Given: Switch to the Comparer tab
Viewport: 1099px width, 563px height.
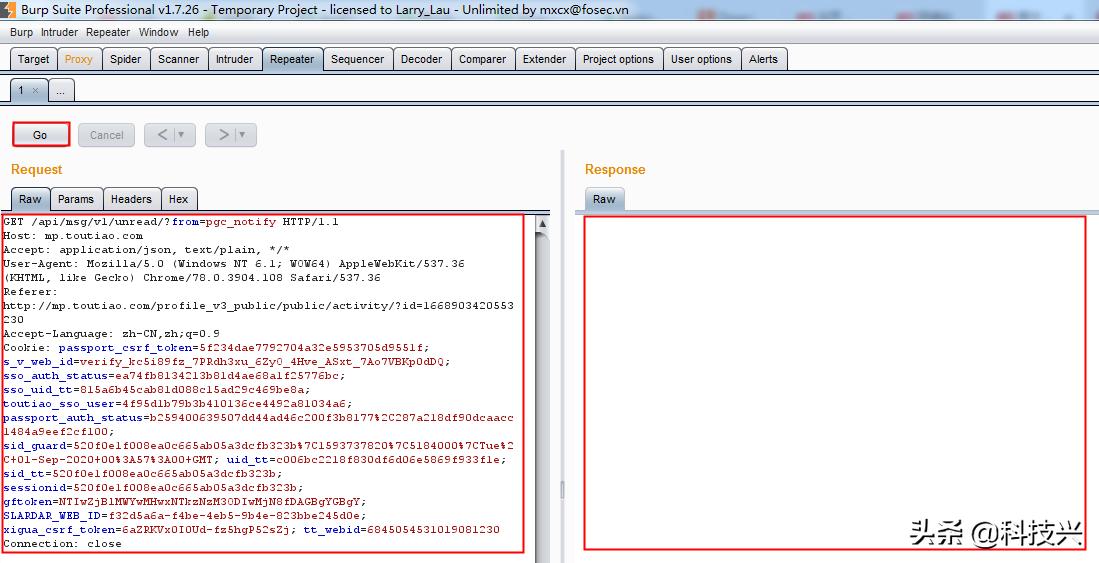Looking at the screenshot, I should click(482, 59).
